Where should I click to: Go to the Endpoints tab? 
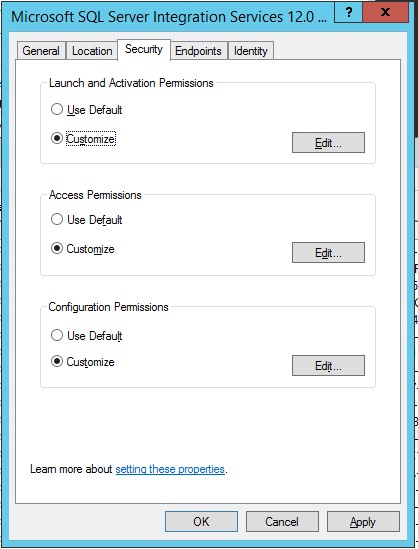(198, 51)
